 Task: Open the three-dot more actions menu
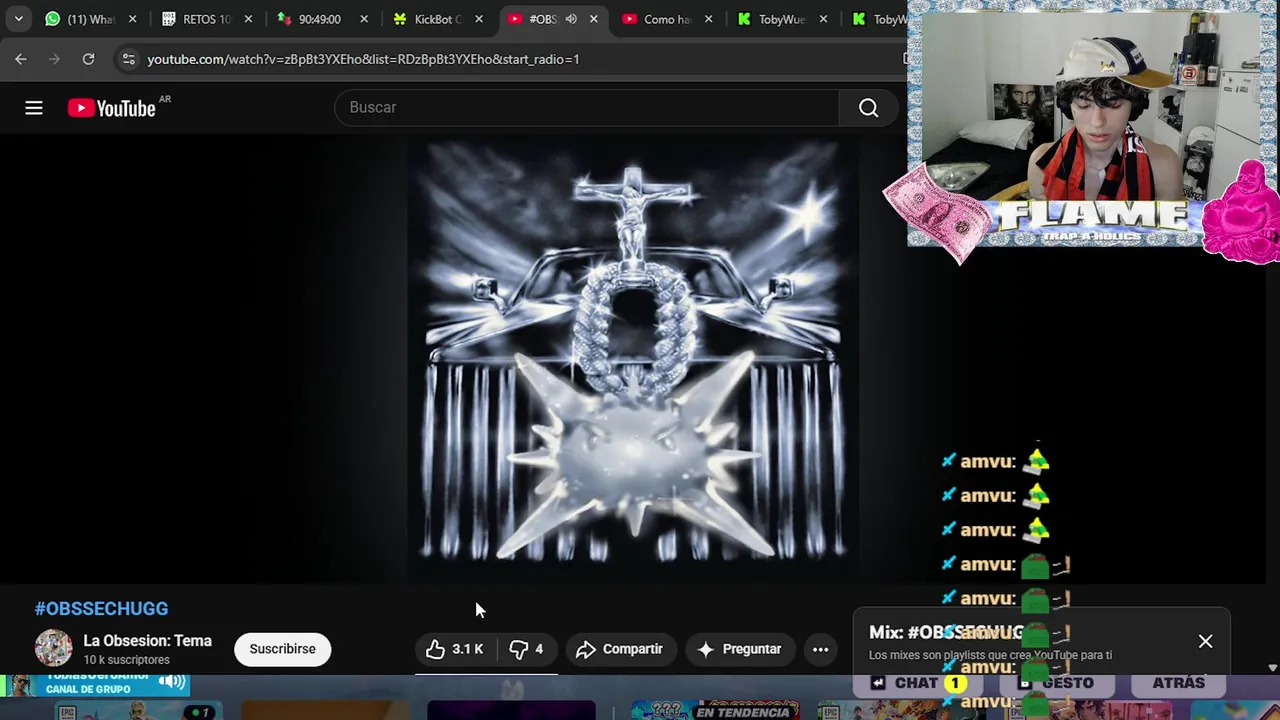click(820, 649)
